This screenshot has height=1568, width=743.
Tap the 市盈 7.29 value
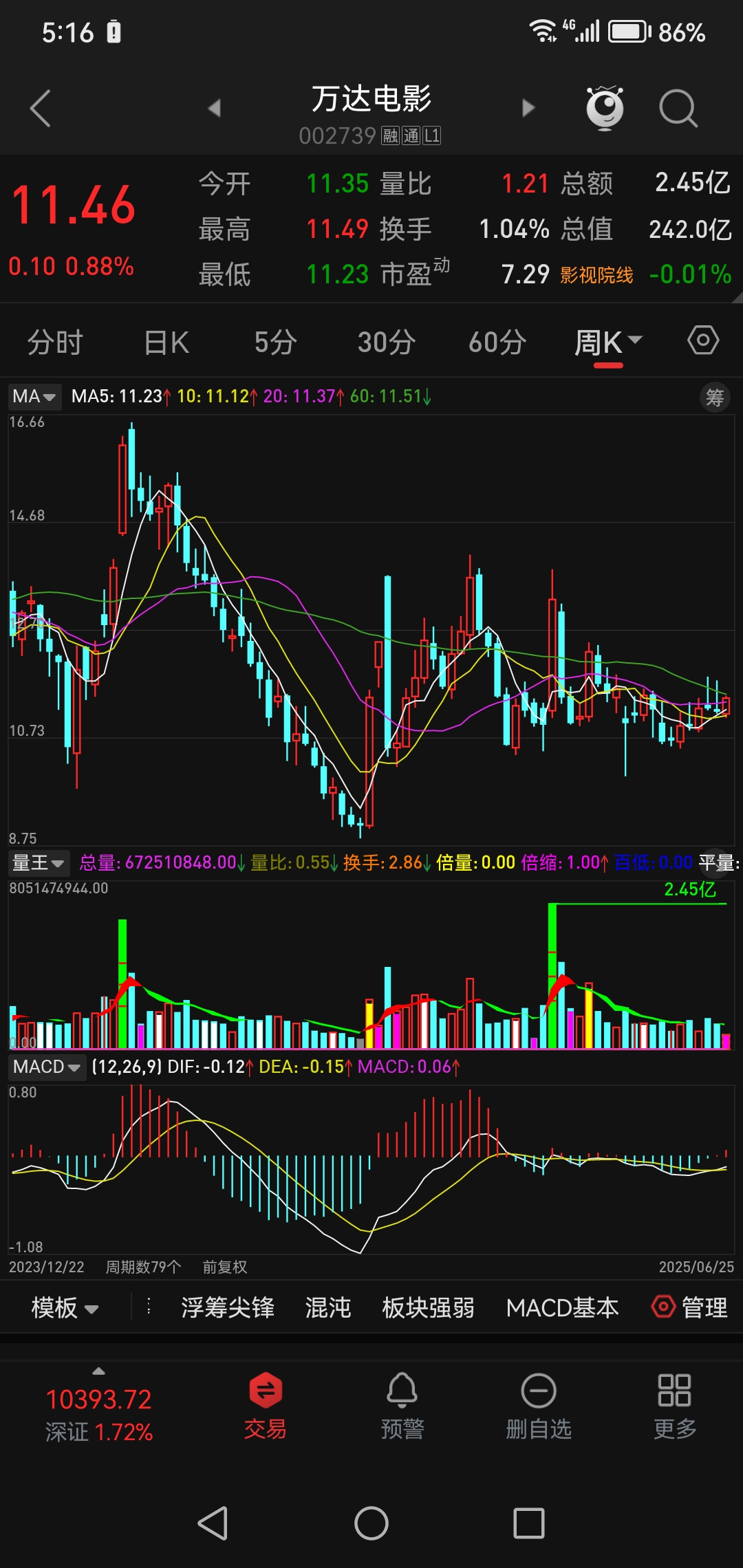pos(526,274)
